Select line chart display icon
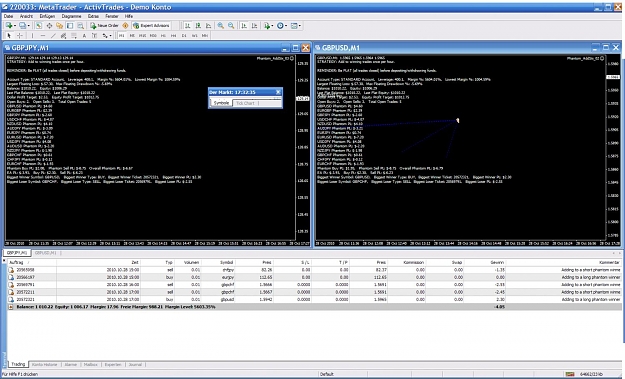The height and width of the screenshot is (379, 625). tap(208, 26)
